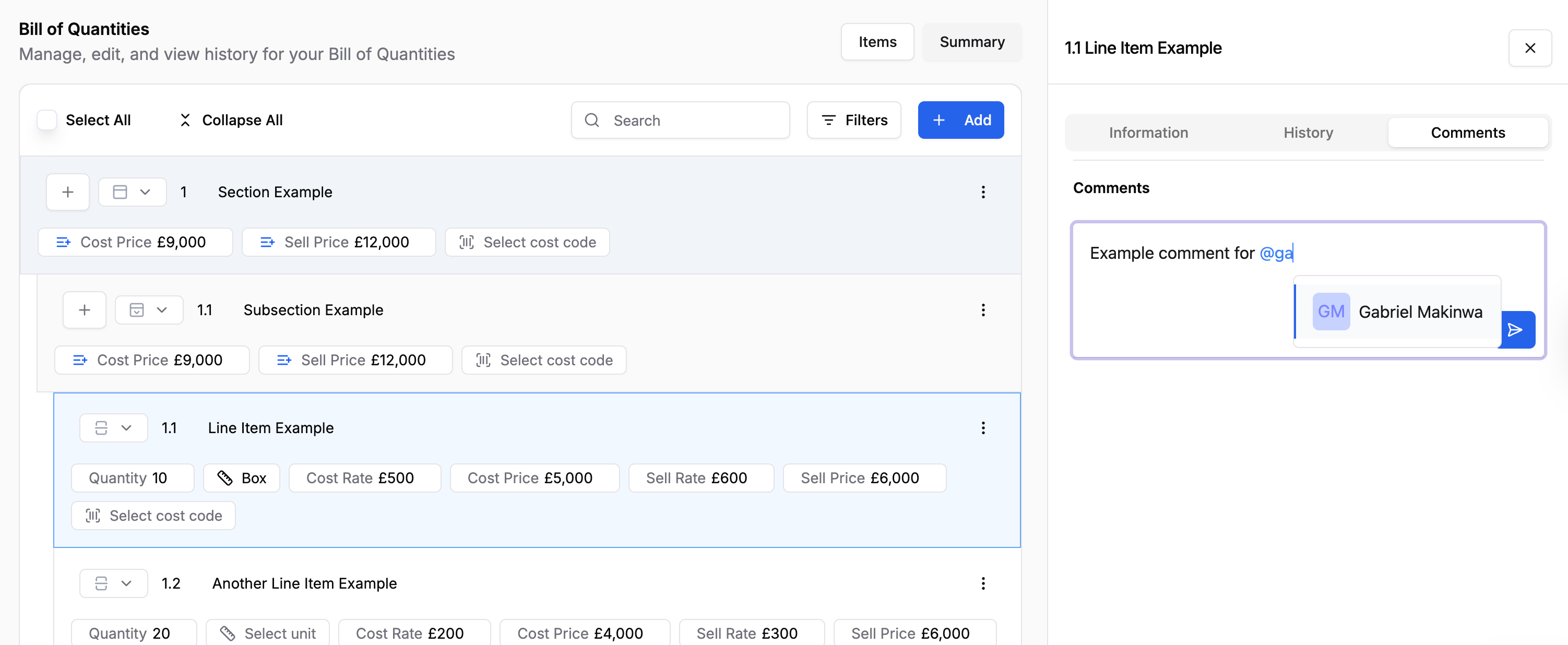Click the plus icon in Subsection Example row
The image size is (1568, 645).
point(85,310)
